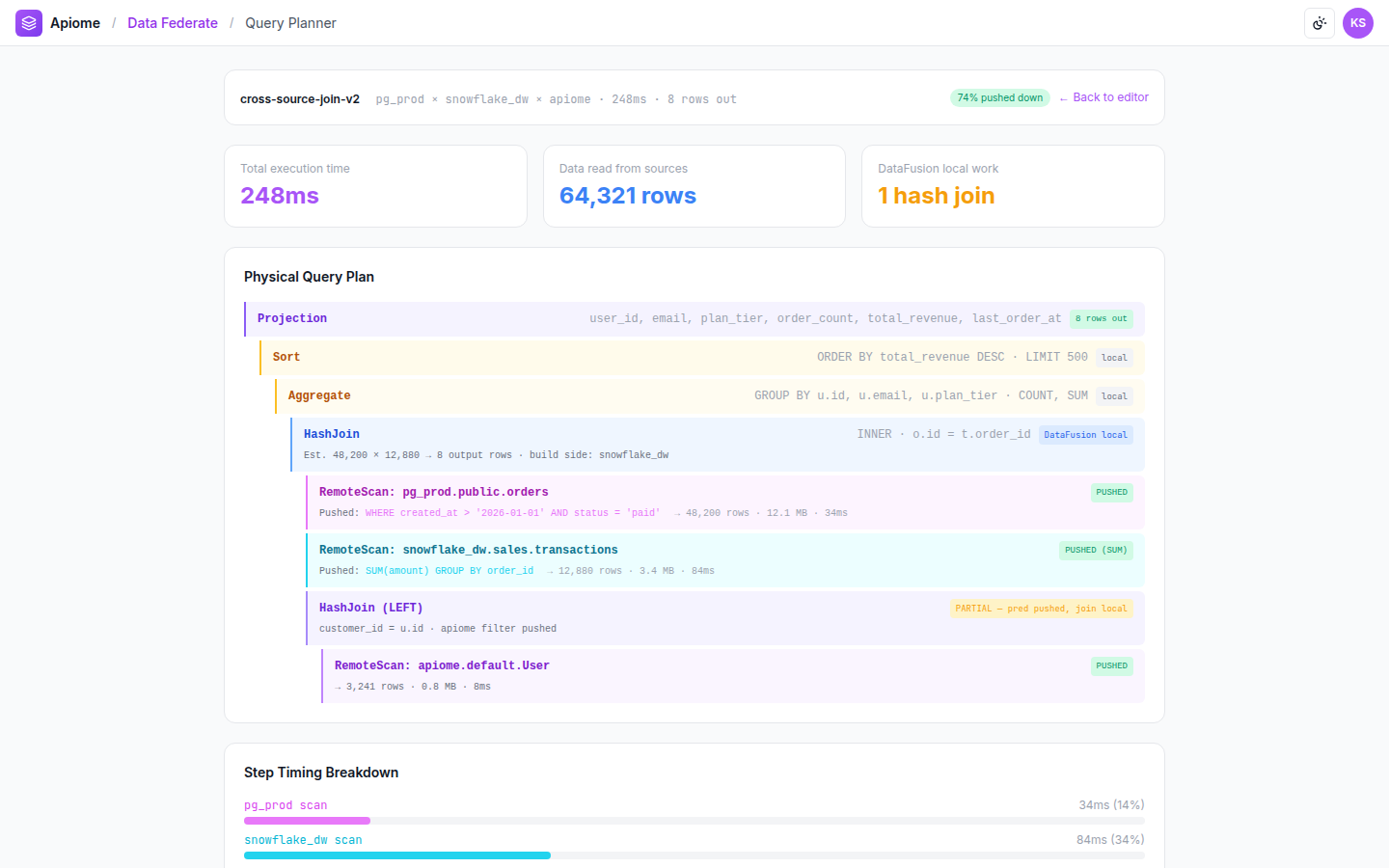This screenshot has height=868, width=1389.
Task: Select the cross-source-join-v2 query title
Action: pyautogui.click(x=300, y=99)
